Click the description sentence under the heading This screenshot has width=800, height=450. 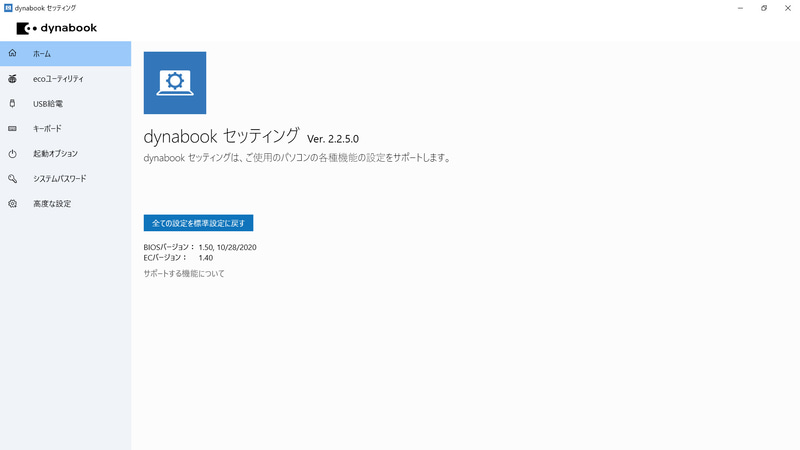(297, 158)
